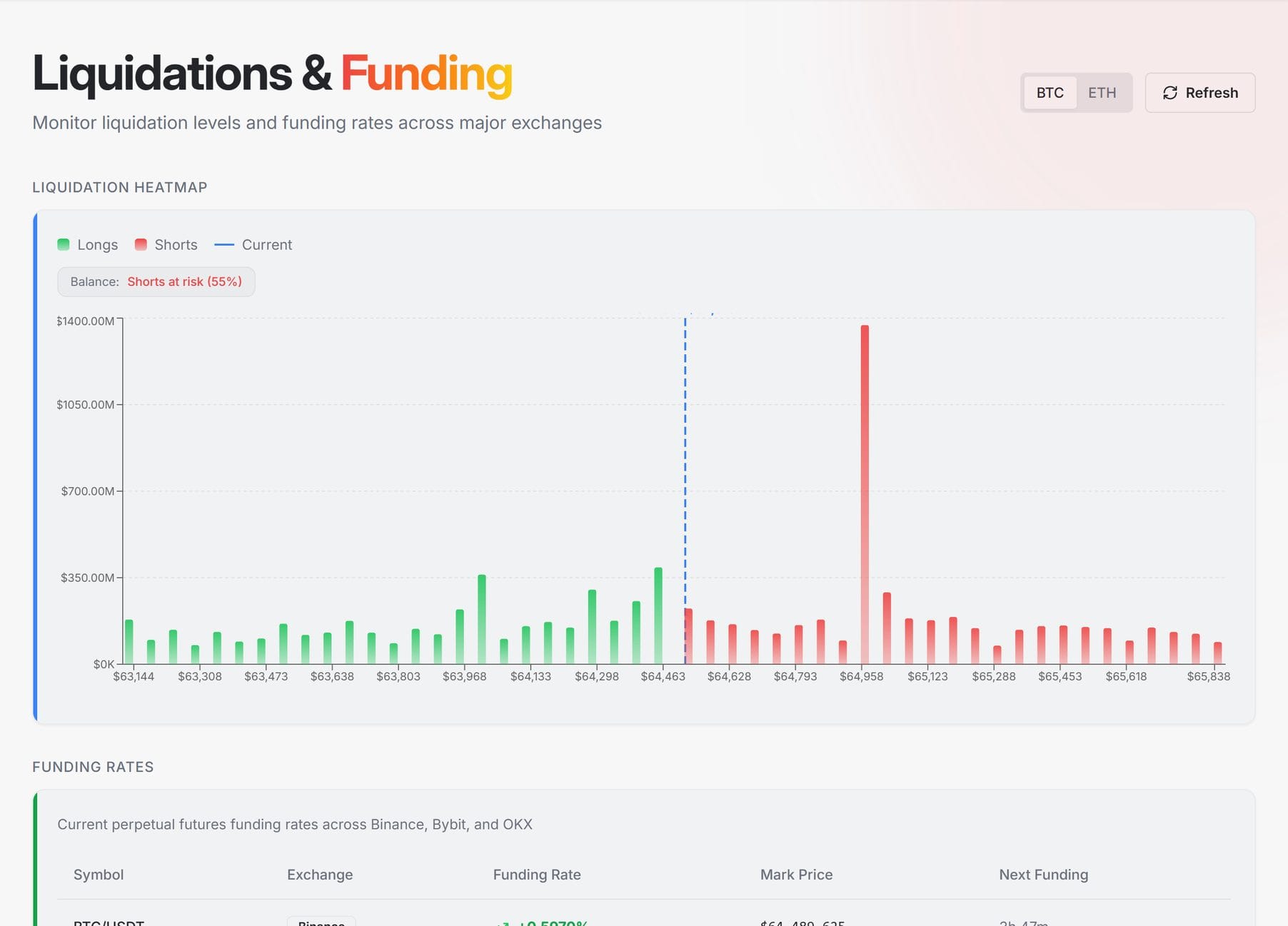Click the Longs legend label
This screenshot has height=926, width=1288.
point(98,245)
